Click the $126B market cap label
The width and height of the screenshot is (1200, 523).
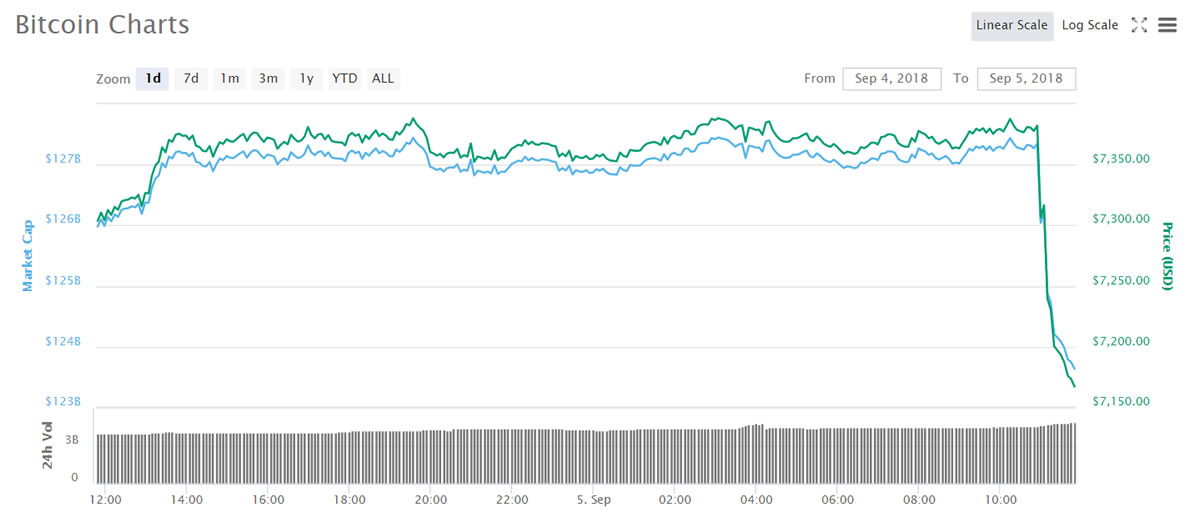[62, 219]
